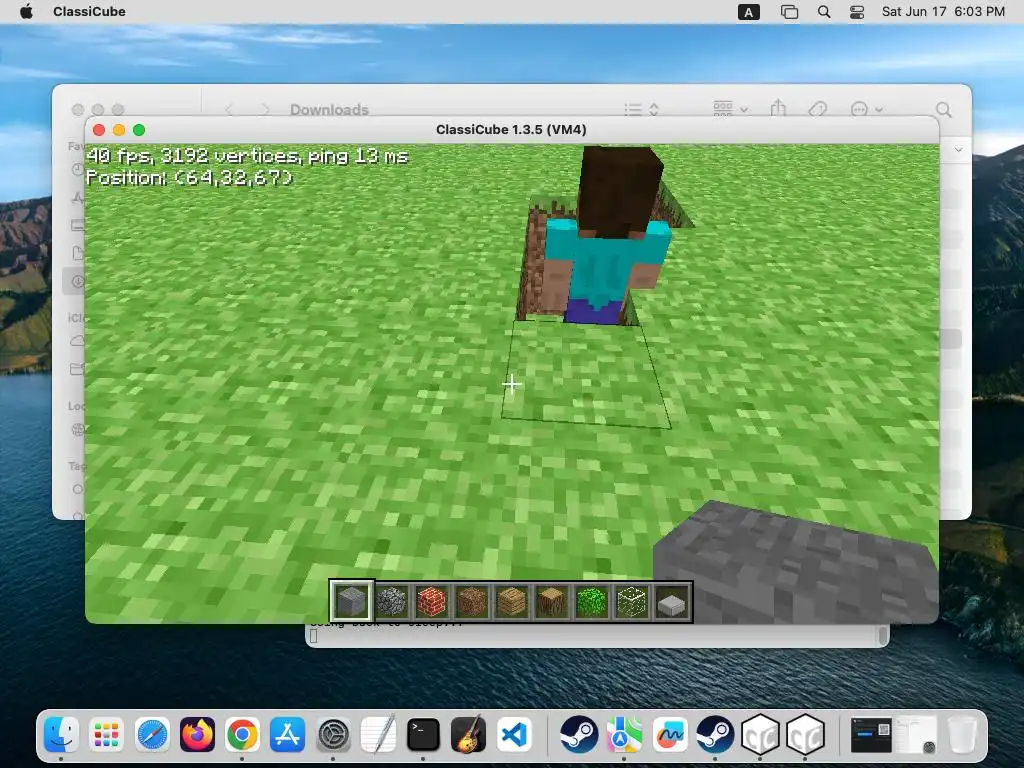
Task: Open Visual Studio Code from the Dock
Action: (514, 735)
